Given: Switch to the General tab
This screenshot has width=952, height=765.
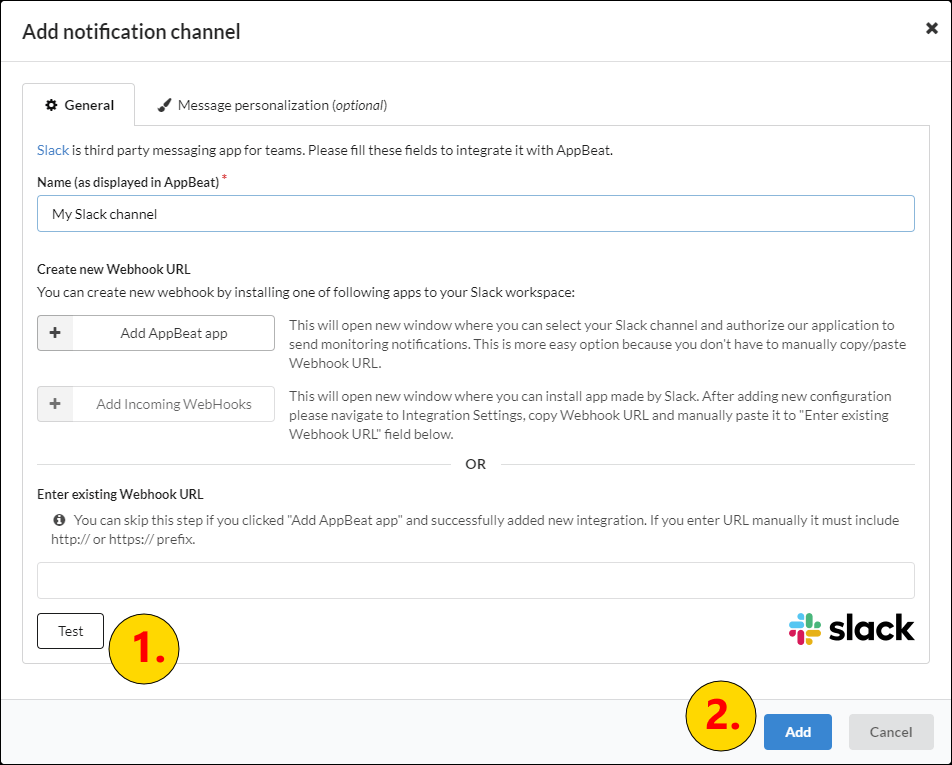Looking at the screenshot, I should pos(79,105).
